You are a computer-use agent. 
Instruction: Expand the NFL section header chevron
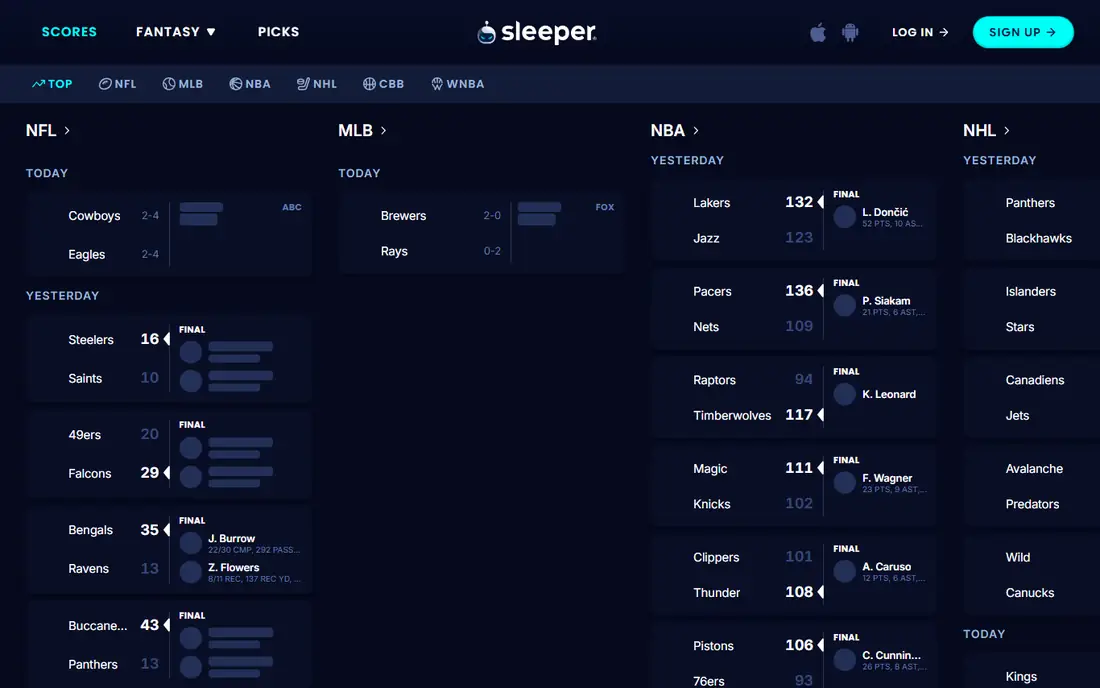tap(67, 130)
